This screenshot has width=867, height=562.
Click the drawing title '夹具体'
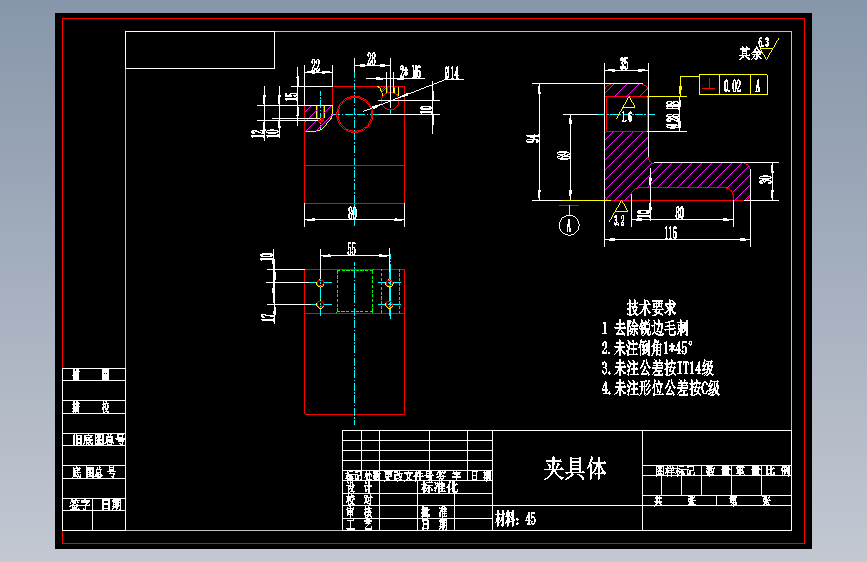(x=575, y=469)
